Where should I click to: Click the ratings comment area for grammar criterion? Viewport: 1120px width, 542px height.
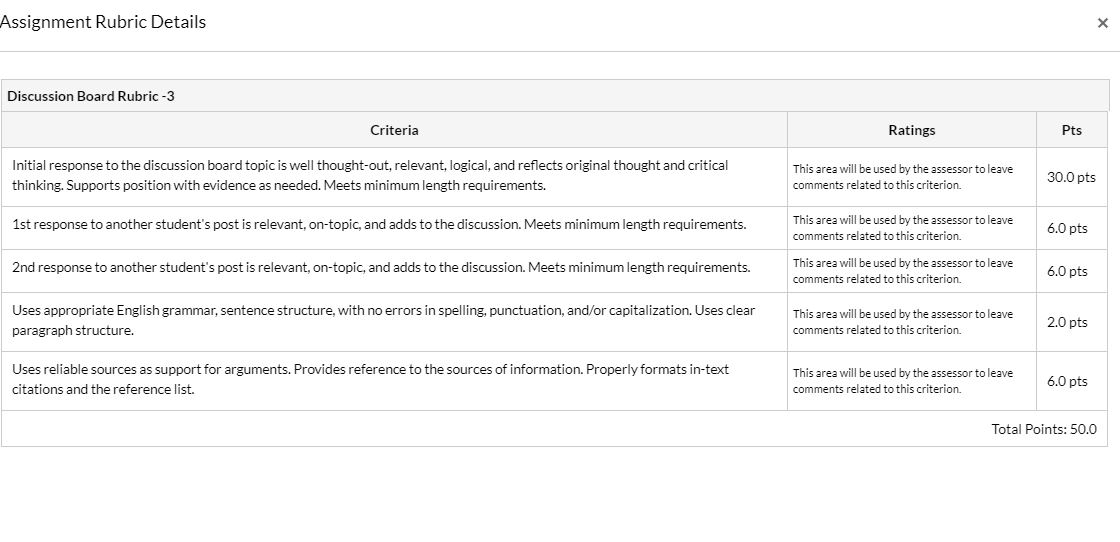coord(903,322)
